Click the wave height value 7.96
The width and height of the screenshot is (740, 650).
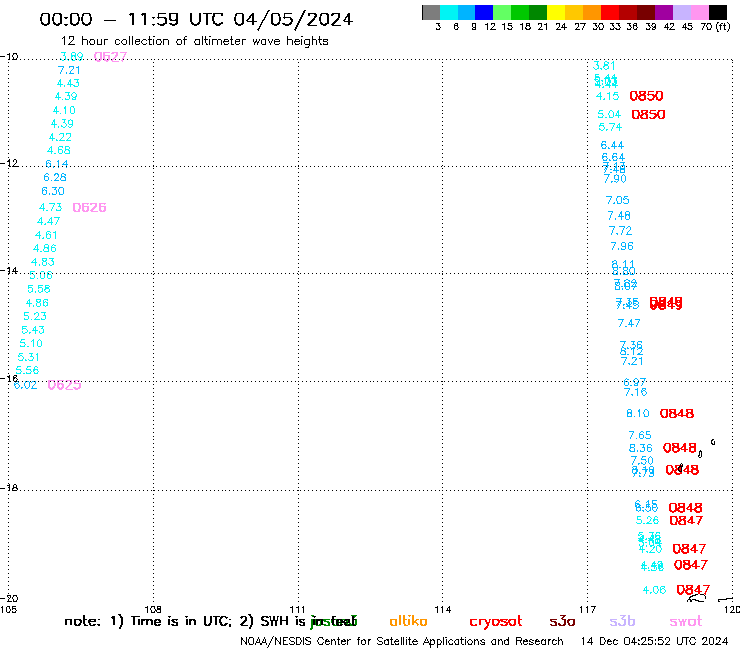click(622, 246)
